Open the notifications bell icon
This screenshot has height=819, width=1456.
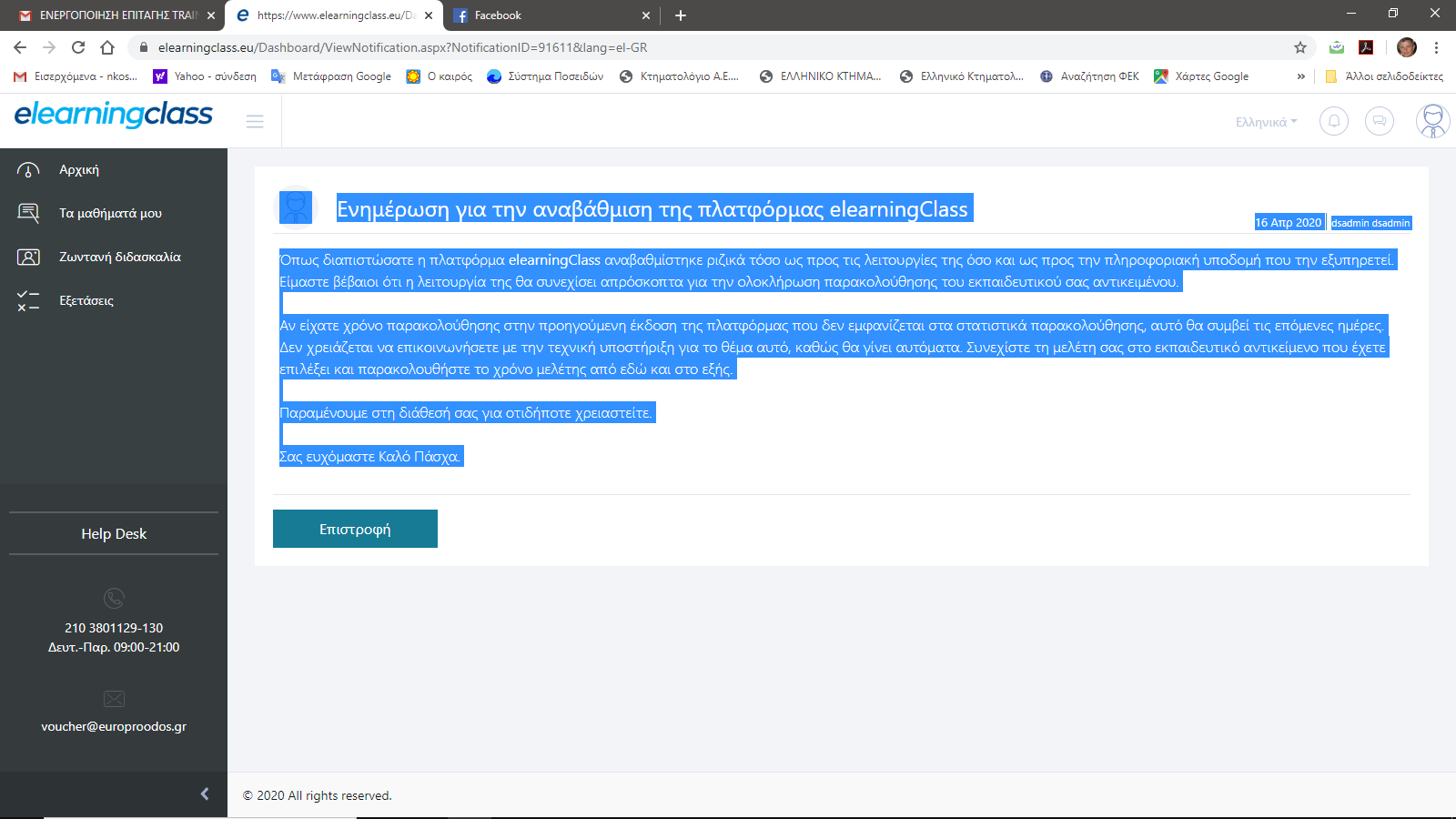pyautogui.click(x=1334, y=121)
